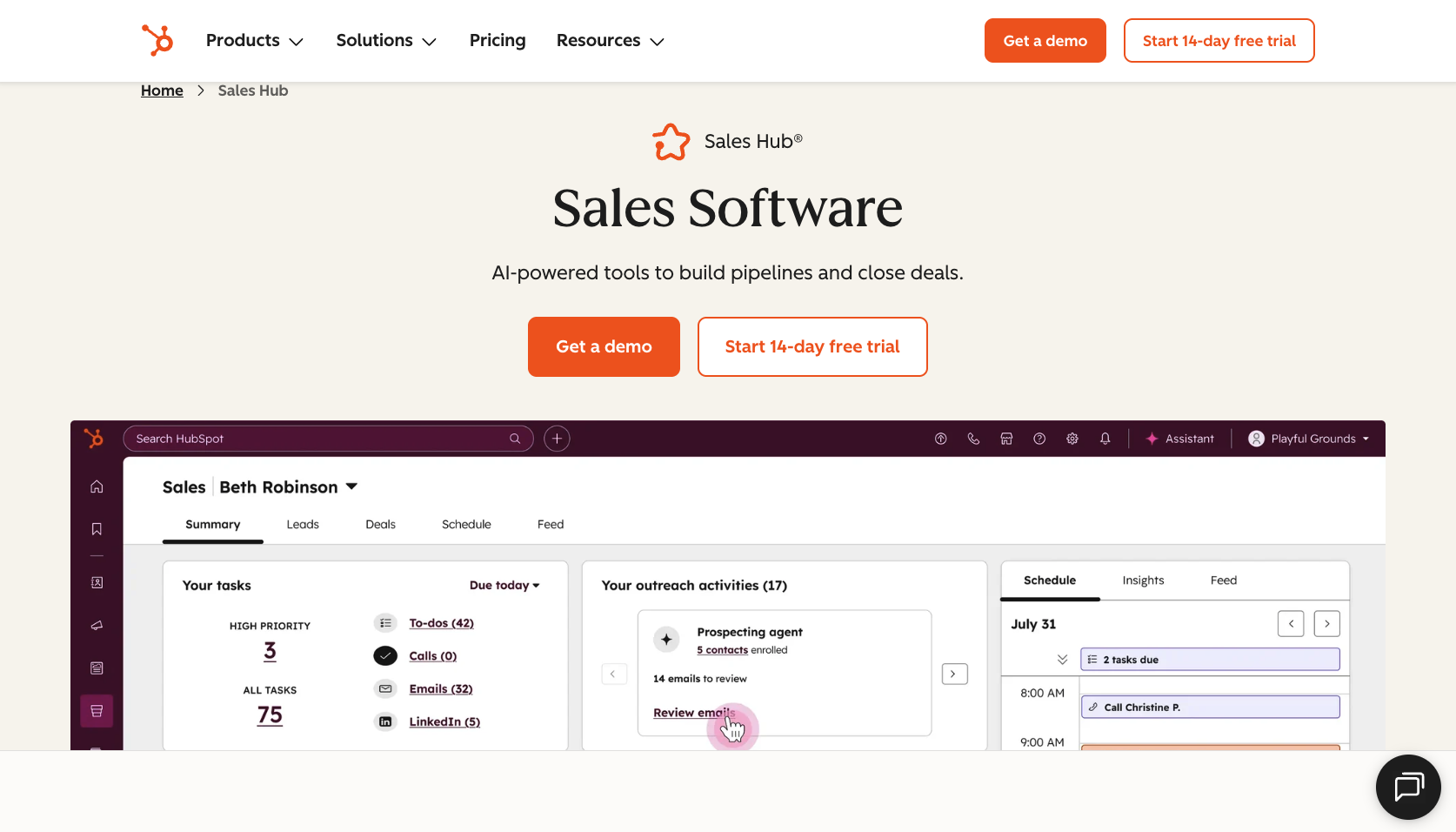Open the HubSpot help icon

1039,439
